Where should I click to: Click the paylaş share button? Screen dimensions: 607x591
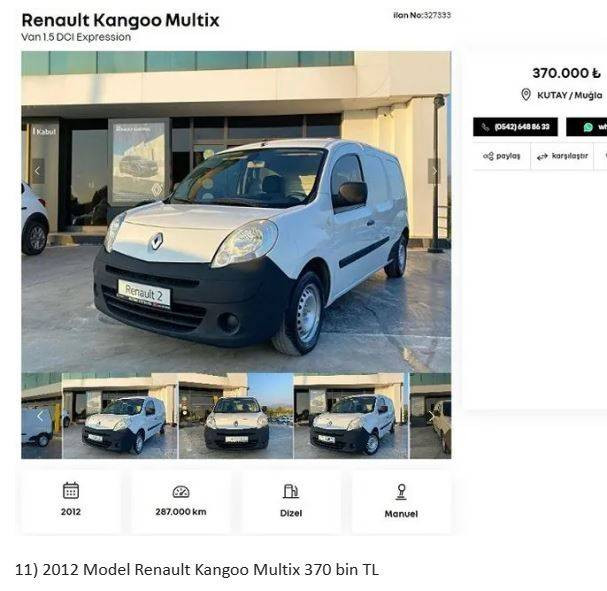click(x=502, y=156)
